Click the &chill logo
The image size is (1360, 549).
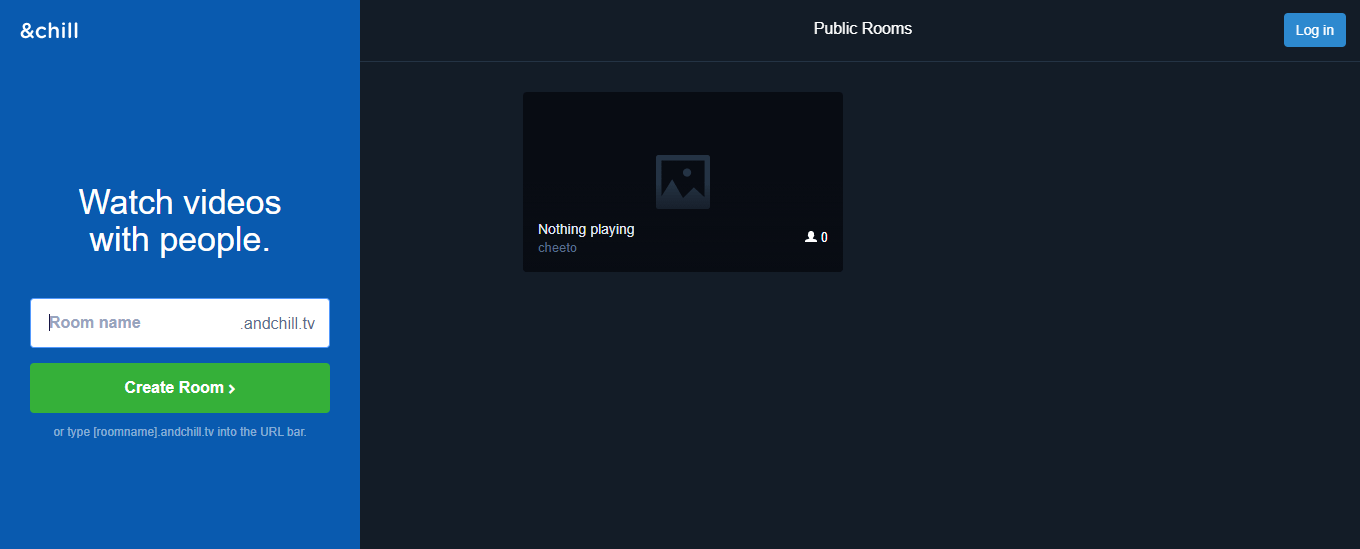click(49, 30)
